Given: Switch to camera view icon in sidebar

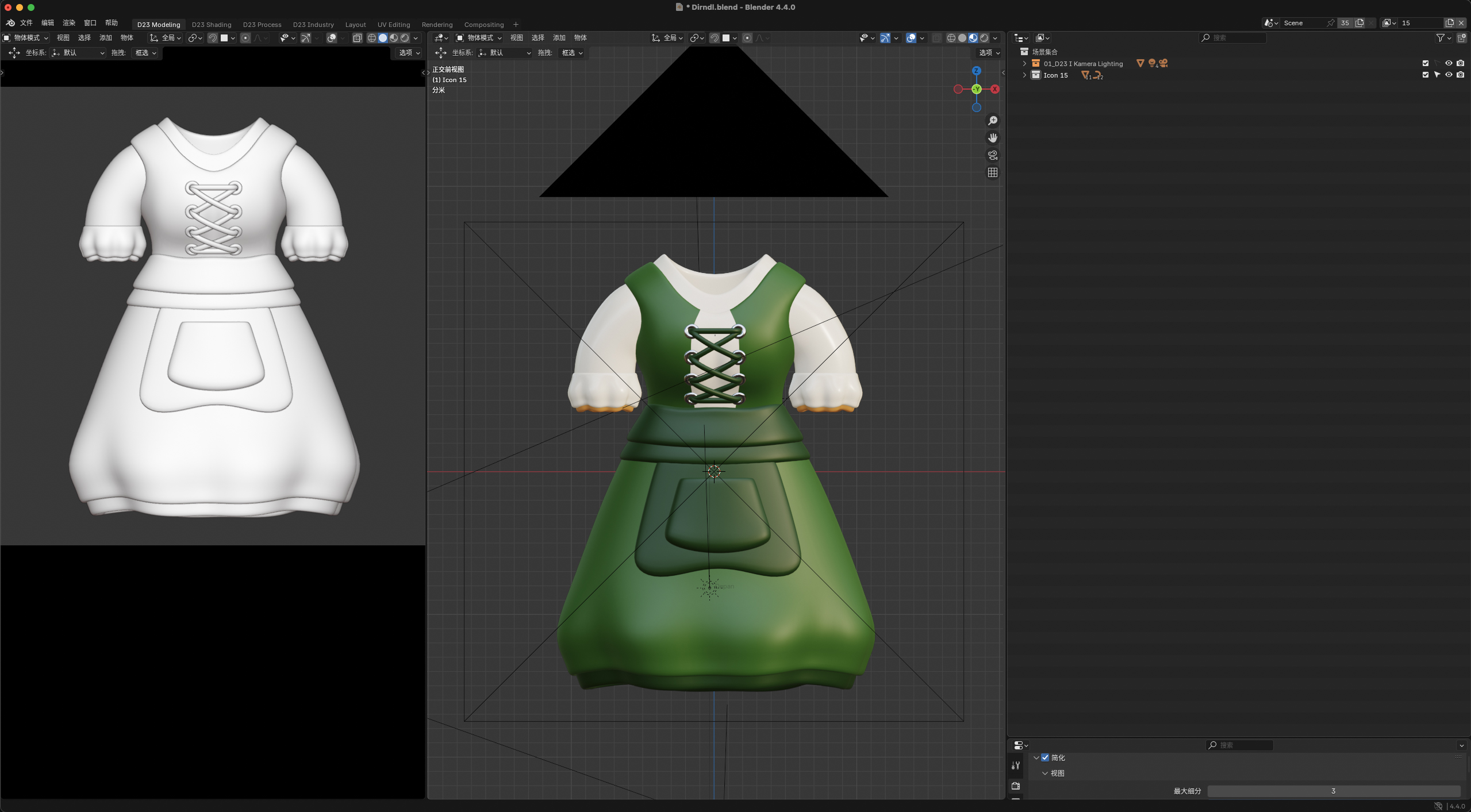Looking at the screenshot, I should (x=993, y=155).
